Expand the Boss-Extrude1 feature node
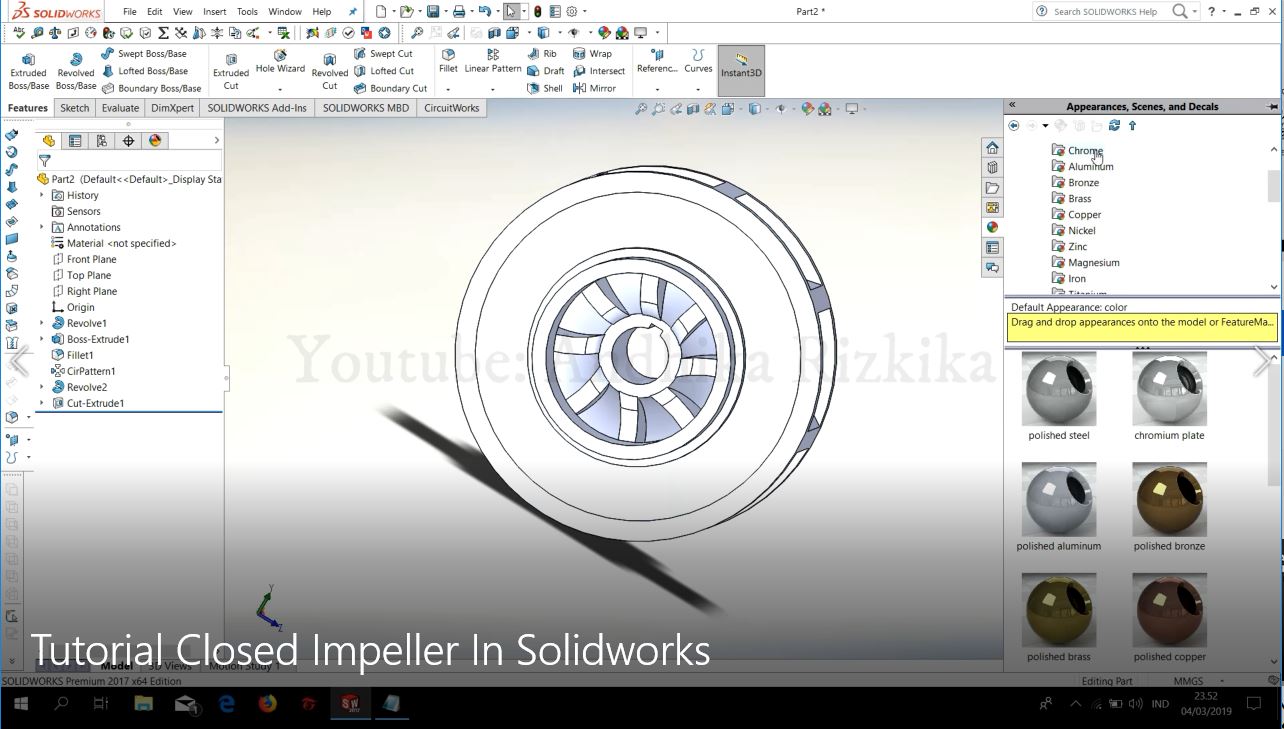The width and height of the screenshot is (1284, 729). (x=42, y=339)
